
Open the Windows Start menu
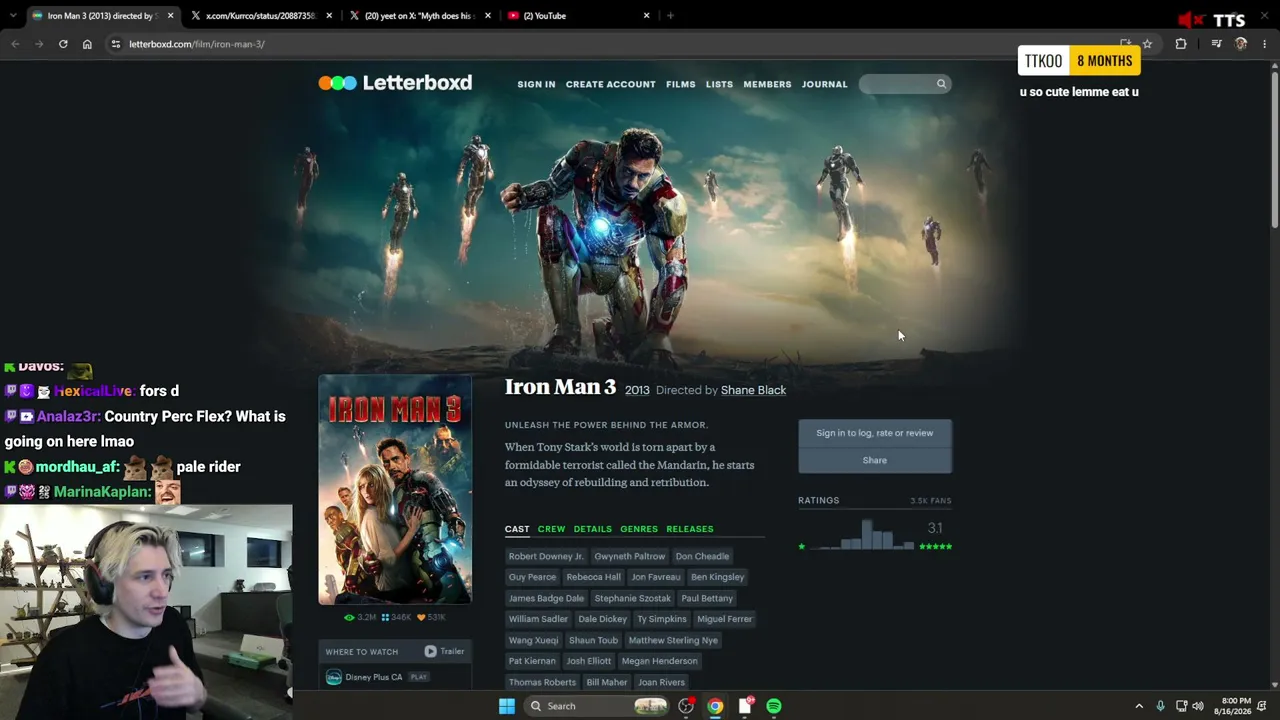tap(507, 706)
